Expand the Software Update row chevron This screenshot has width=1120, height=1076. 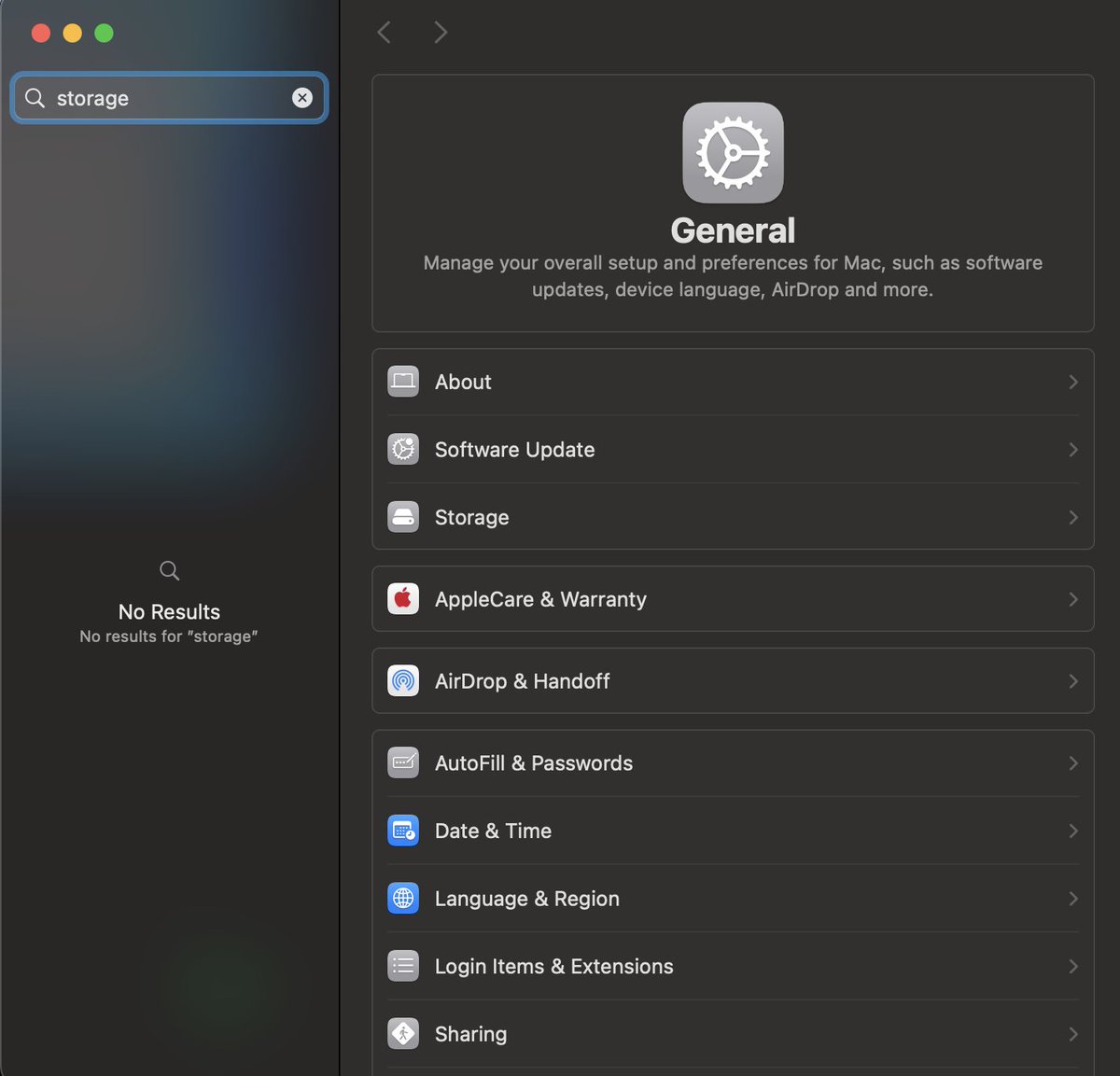(x=1073, y=450)
